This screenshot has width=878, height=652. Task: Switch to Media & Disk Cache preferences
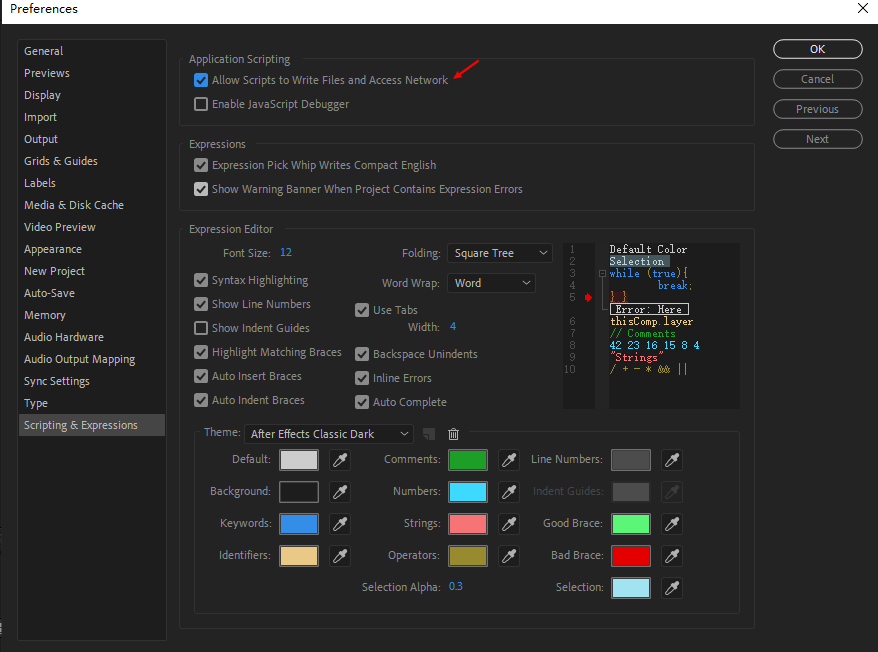click(74, 205)
